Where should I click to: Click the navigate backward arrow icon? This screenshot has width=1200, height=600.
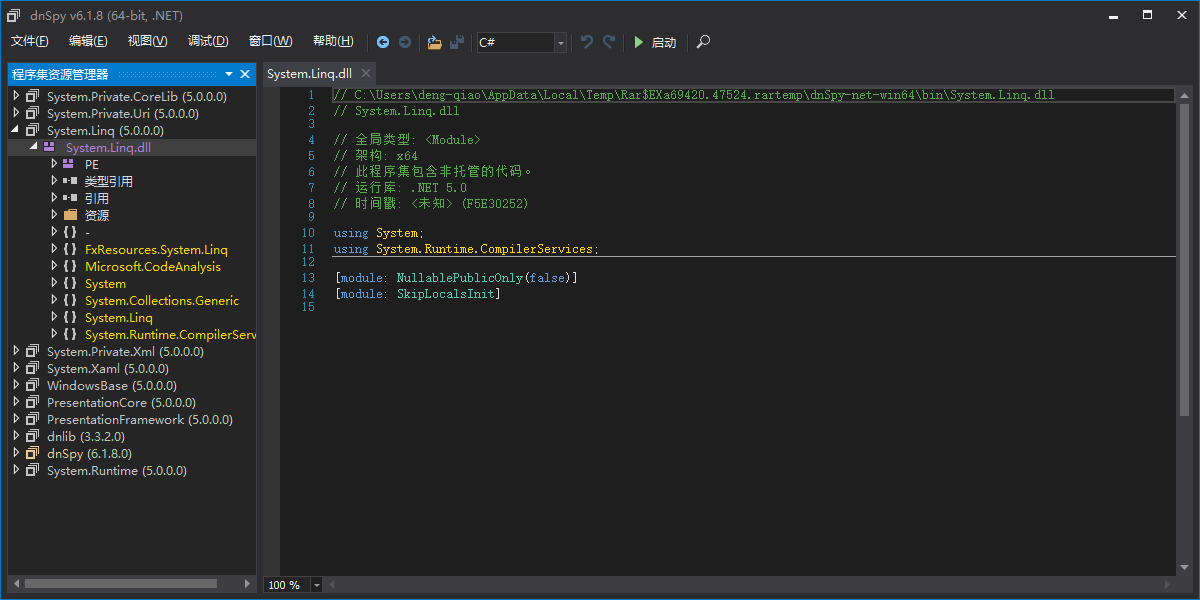(x=383, y=42)
